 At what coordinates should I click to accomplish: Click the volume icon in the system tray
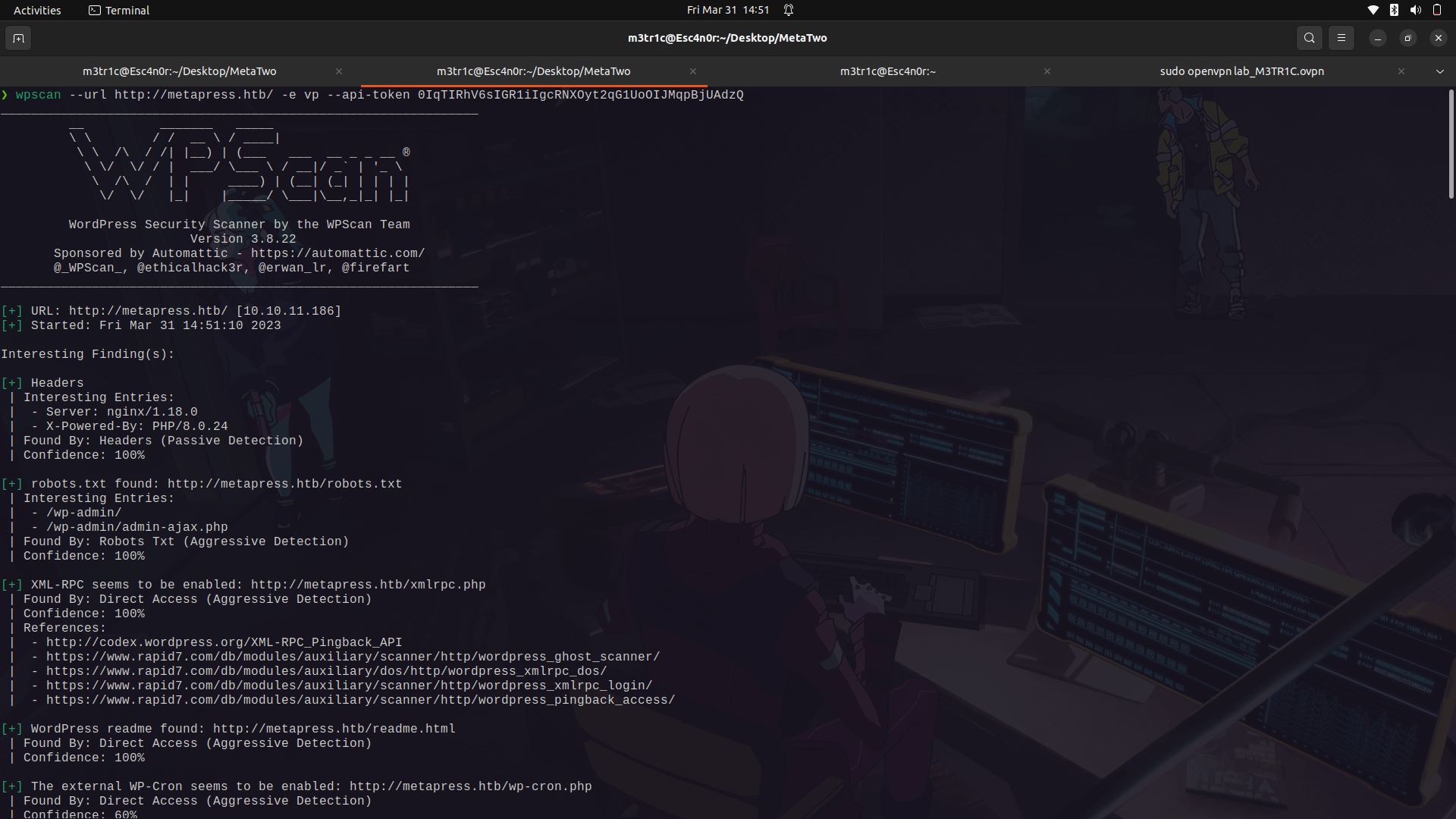pyautogui.click(x=1415, y=10)
